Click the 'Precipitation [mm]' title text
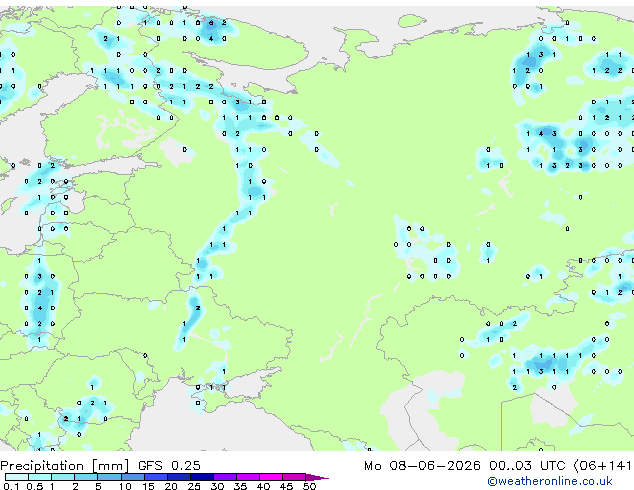 [64, 466]
